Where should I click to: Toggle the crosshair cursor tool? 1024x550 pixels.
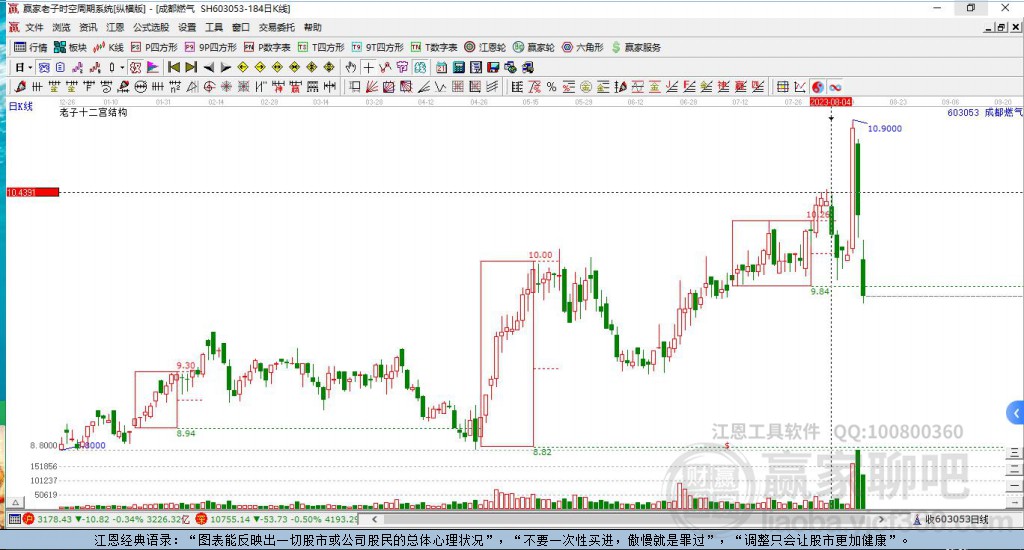click(x=368, y=67)
